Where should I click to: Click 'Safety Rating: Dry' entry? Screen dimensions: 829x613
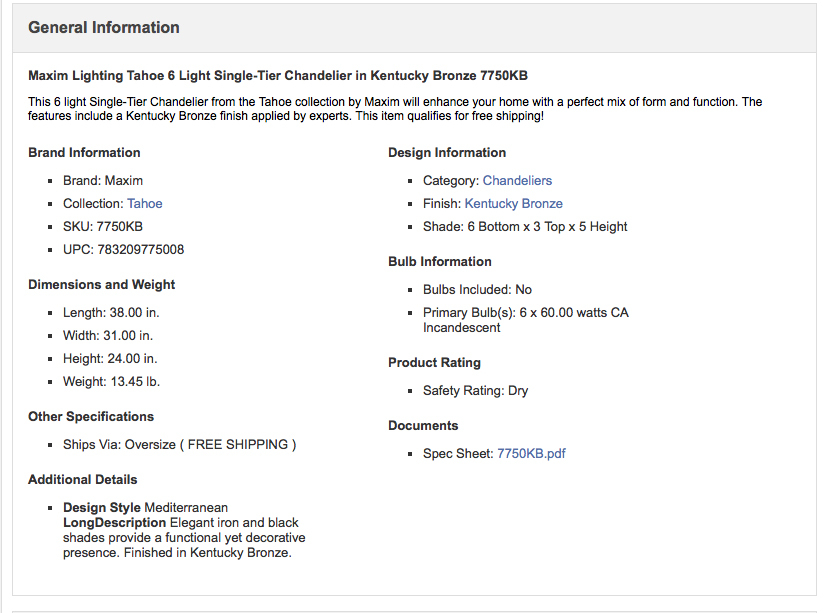point(475,391)
